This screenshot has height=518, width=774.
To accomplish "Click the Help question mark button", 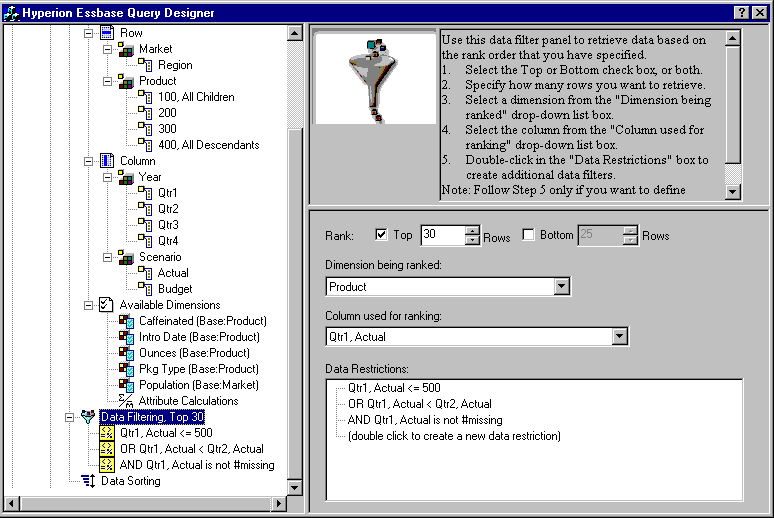I will tap(741, 11).
